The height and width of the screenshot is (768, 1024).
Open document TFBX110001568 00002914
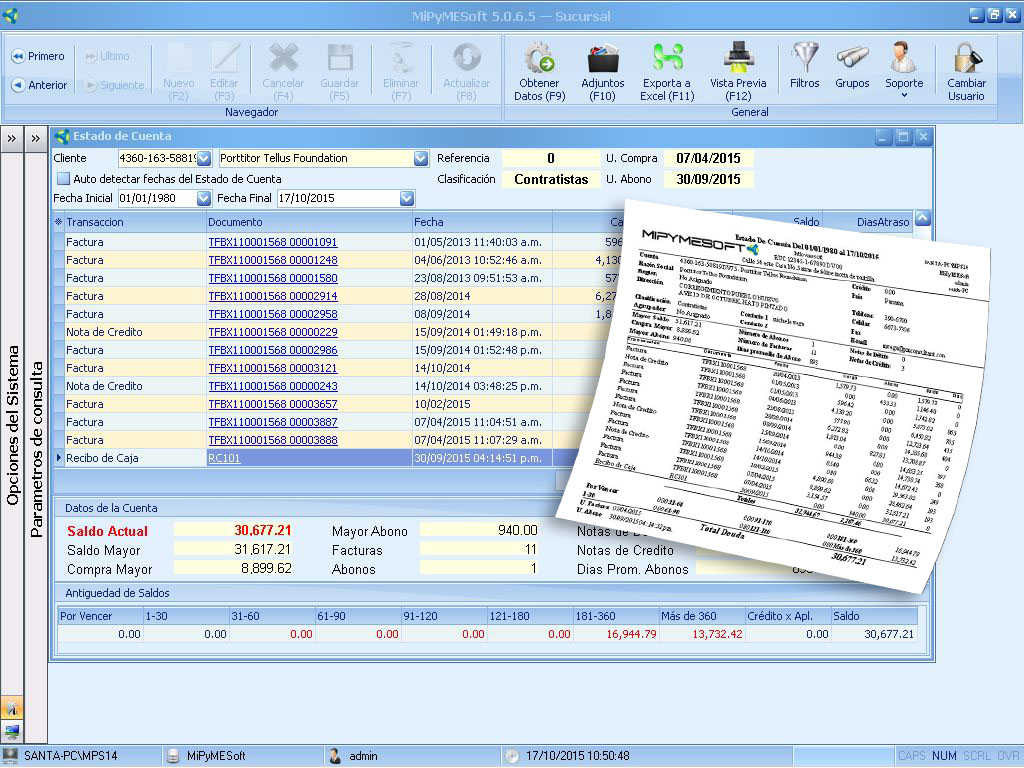tap(272, 296)
